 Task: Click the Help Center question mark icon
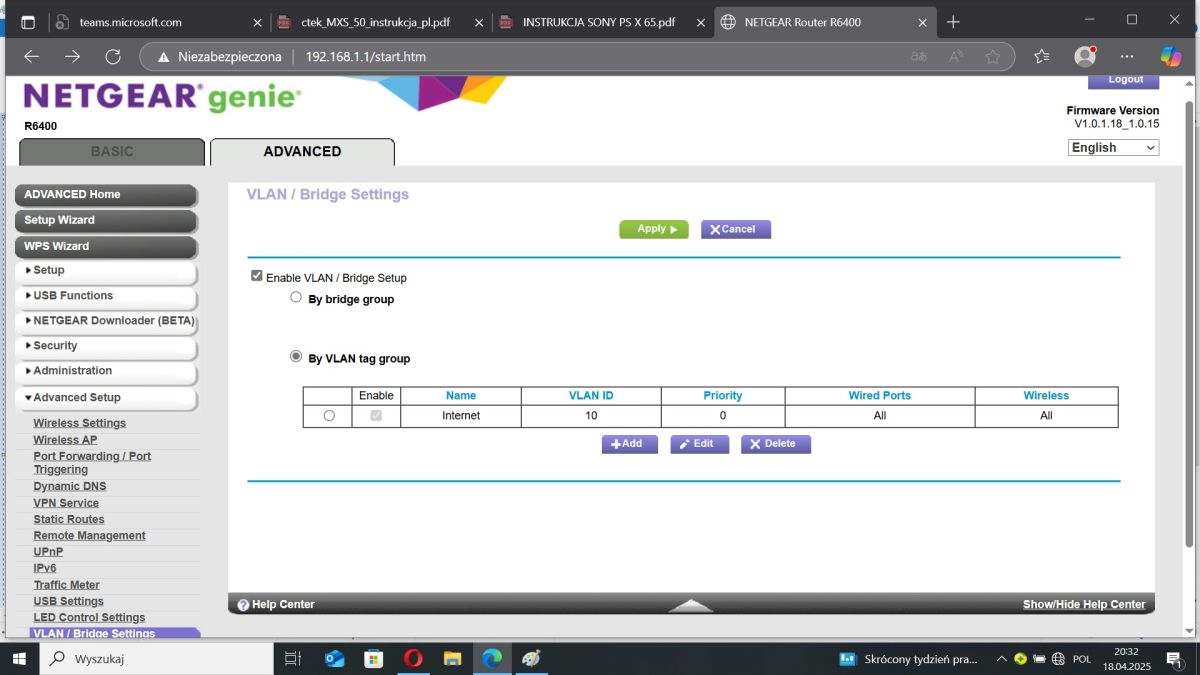click(243, 605)
